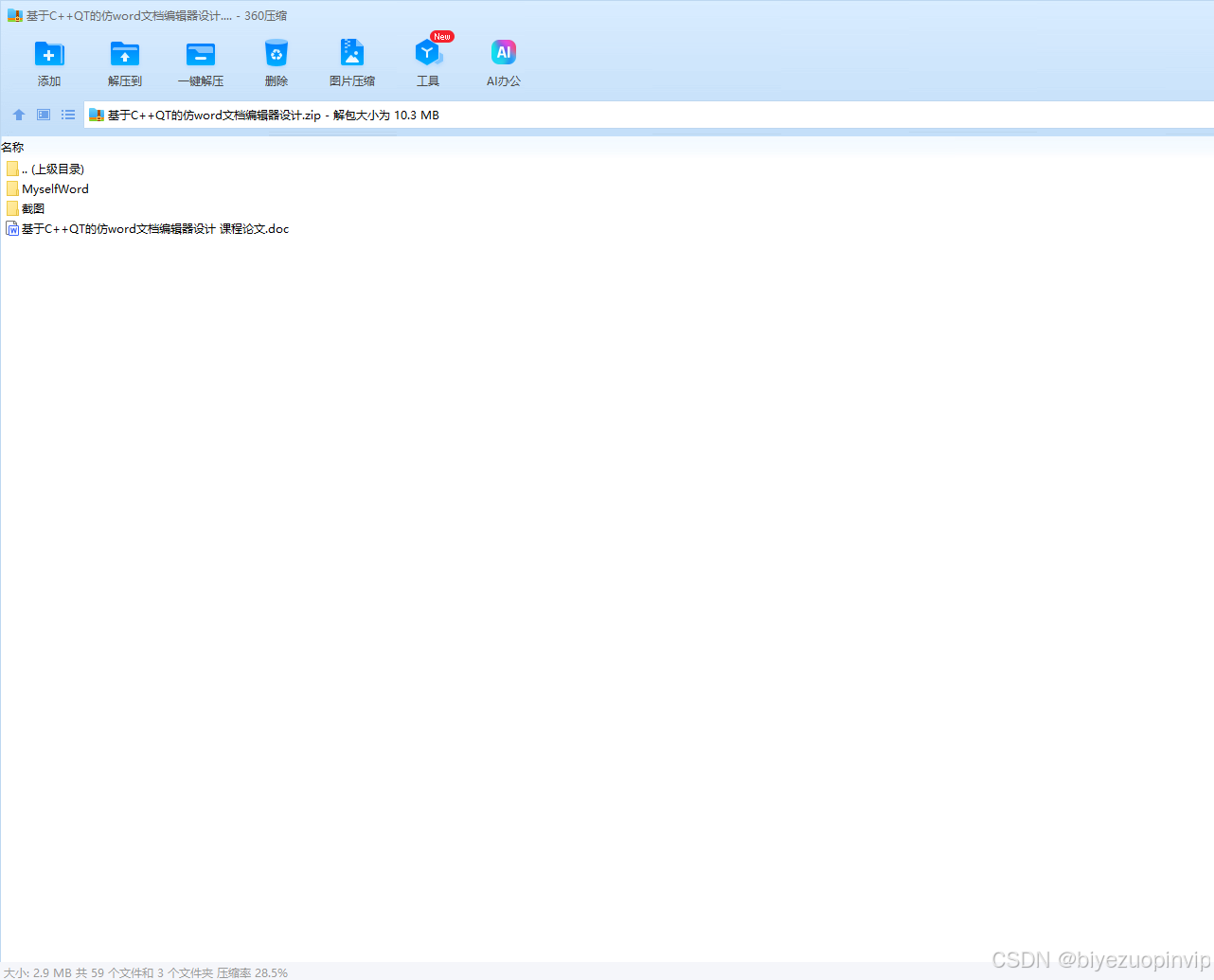Select 基于C++QT的仿word文档编辑器设计 课程论文.doc file name
The height and width of the screenshot is (980, 1214).
[155, 228]
